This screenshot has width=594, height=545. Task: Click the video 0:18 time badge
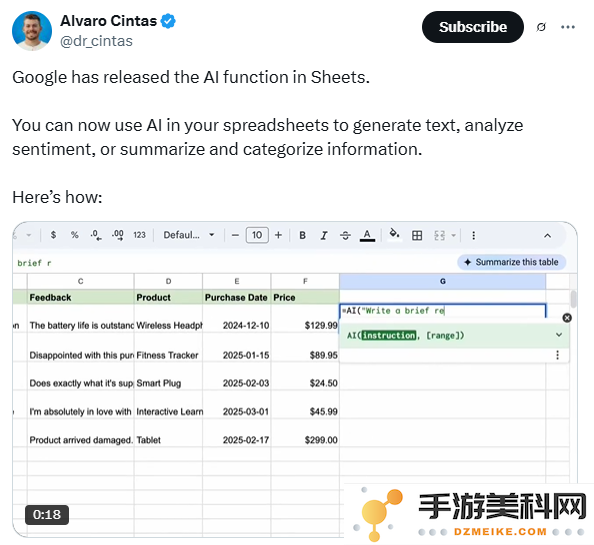[x=47, y=514]
